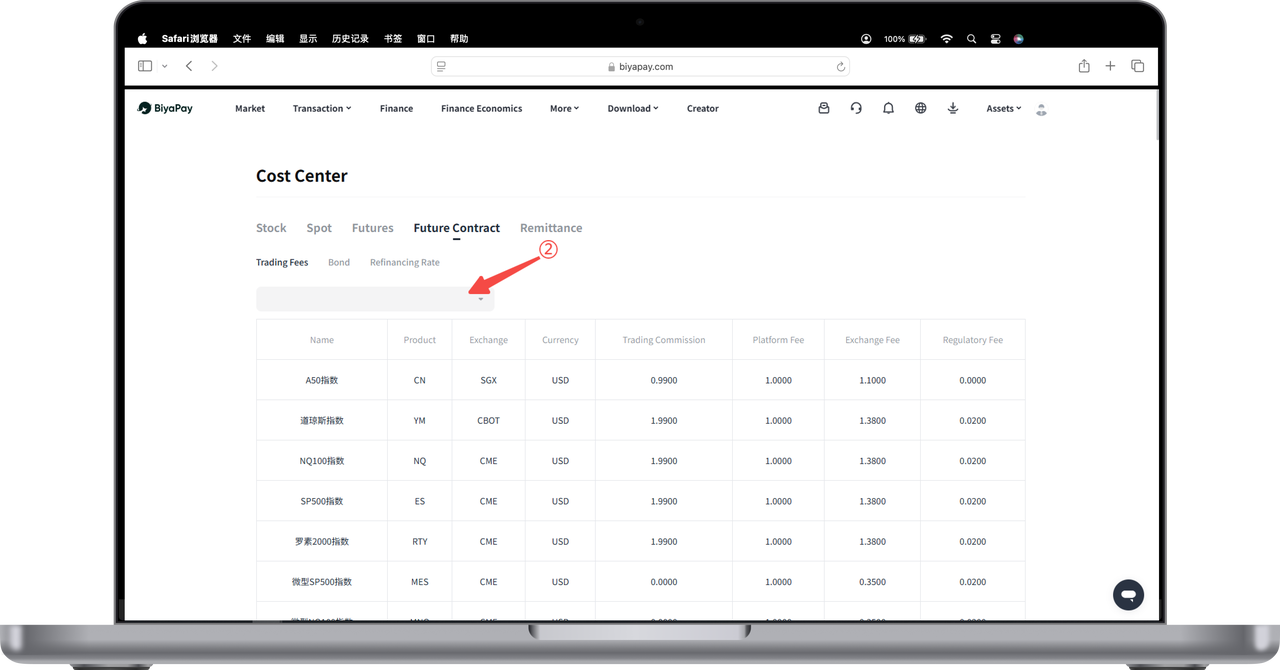Click the Safari share icon

(1084, 66)
